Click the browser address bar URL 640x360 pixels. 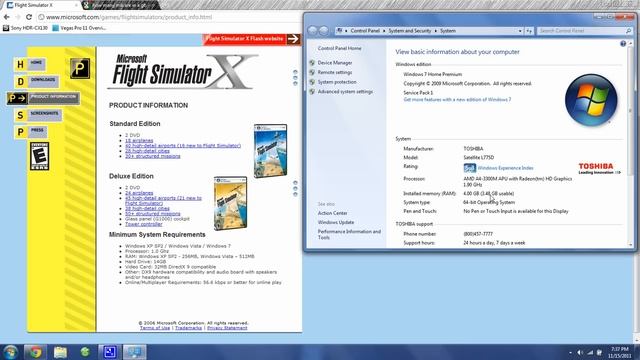click(x=129, y=17)
